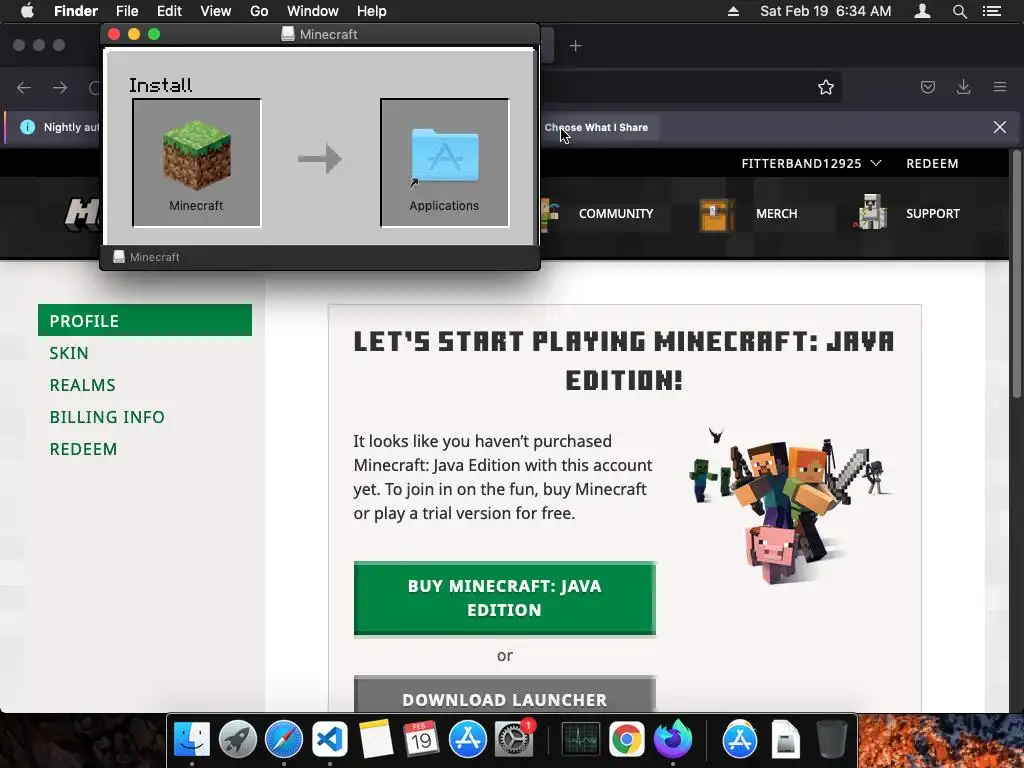This screenshot has height=768, width=1024.
Task: Open the Window menu
Action: point(313,11)
